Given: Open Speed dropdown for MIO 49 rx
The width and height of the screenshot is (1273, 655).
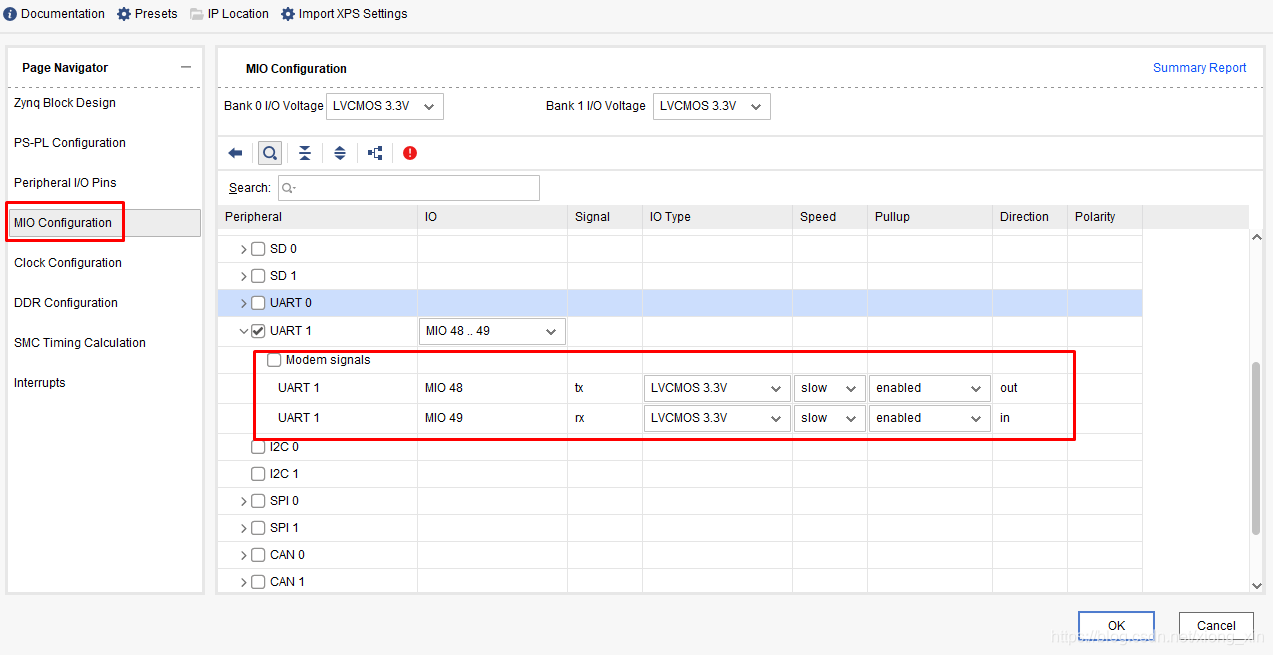Looking at the screenshot, I should pos(829,418).
